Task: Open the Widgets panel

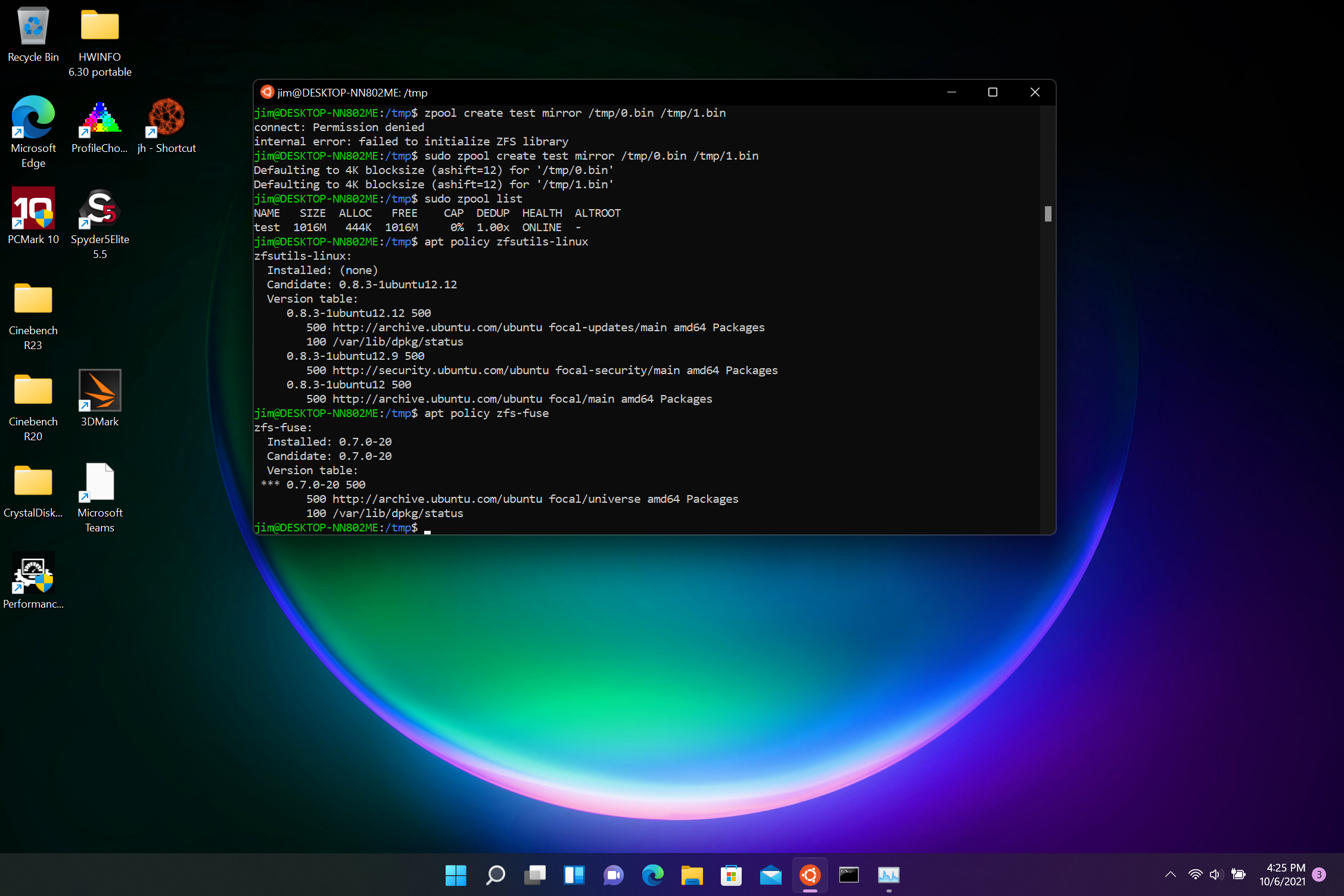Action: tap(574, 876)
